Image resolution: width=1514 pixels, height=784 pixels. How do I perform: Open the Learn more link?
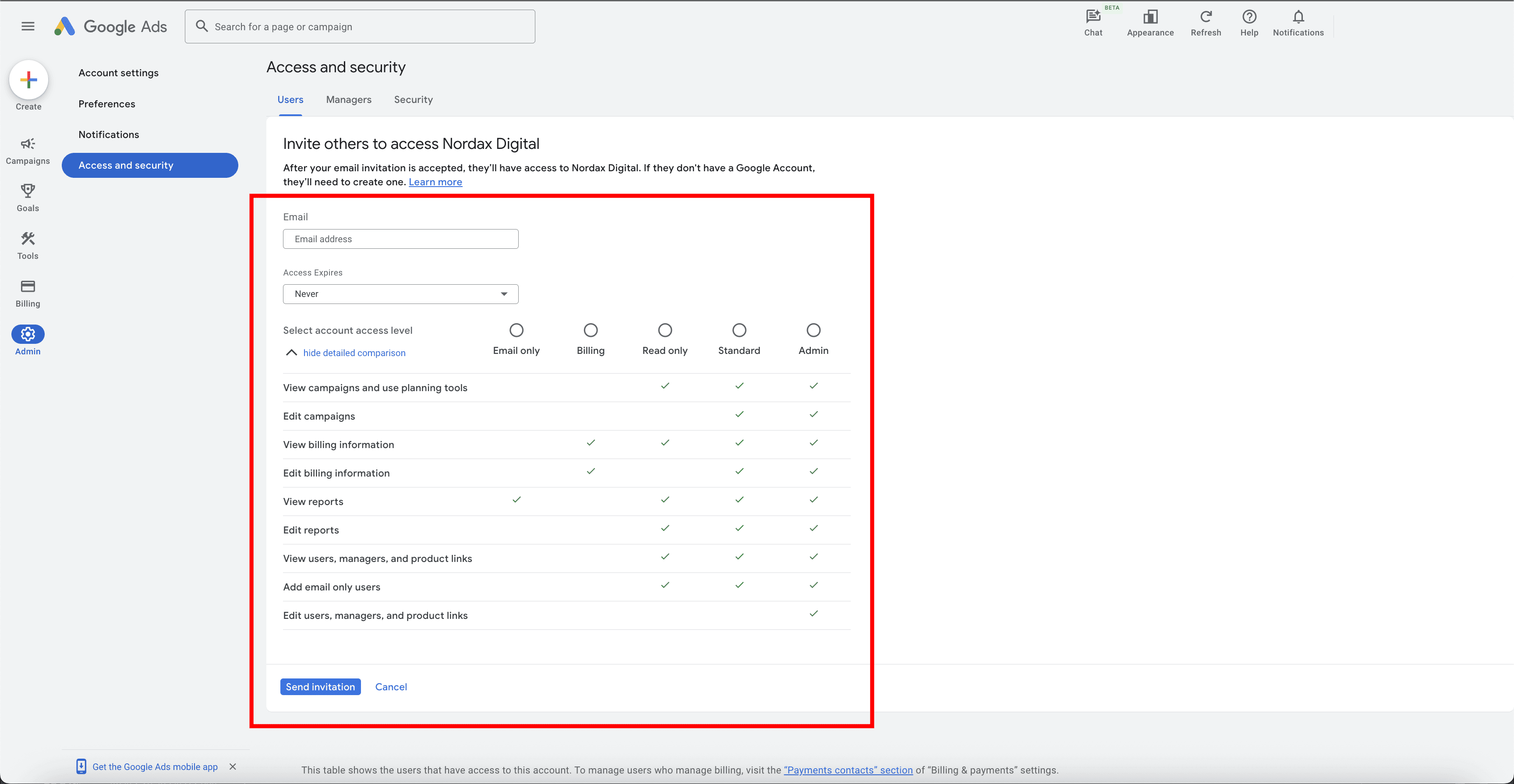435,182
